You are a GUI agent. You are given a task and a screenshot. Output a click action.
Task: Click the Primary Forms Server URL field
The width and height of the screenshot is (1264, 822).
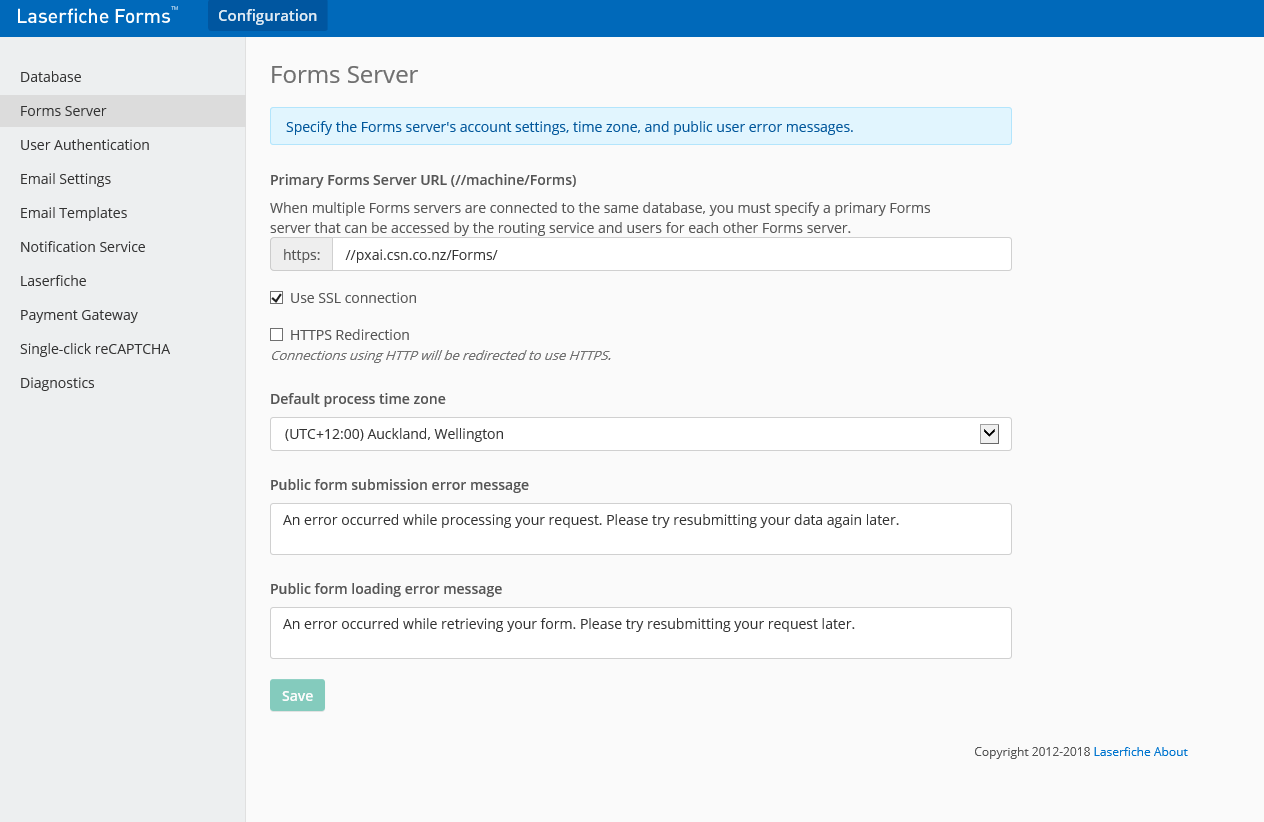(x=670, y=254)
